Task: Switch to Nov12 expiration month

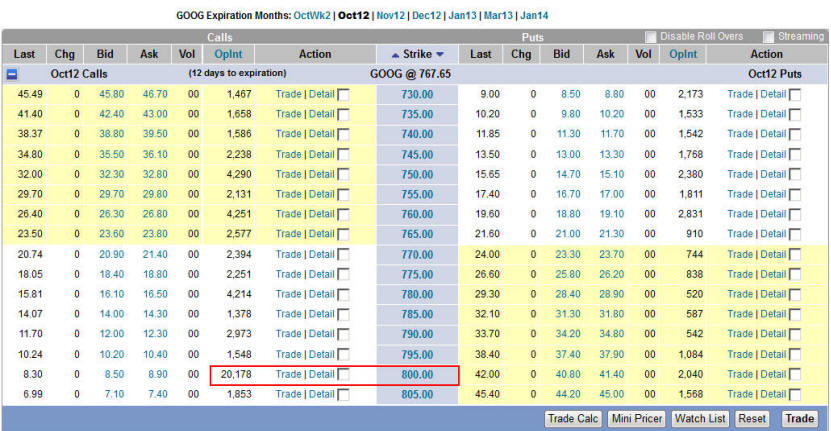Action: point(392,16)
